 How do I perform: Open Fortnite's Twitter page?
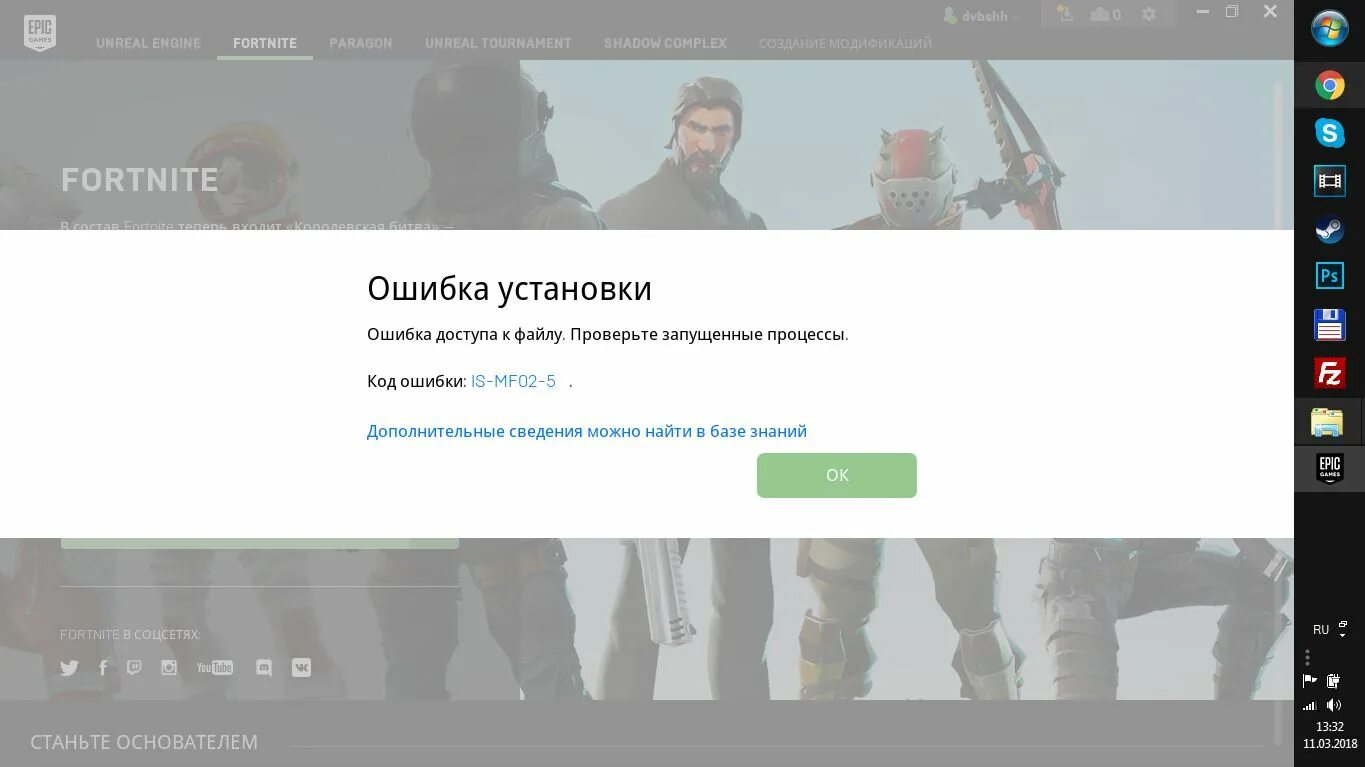69,668
